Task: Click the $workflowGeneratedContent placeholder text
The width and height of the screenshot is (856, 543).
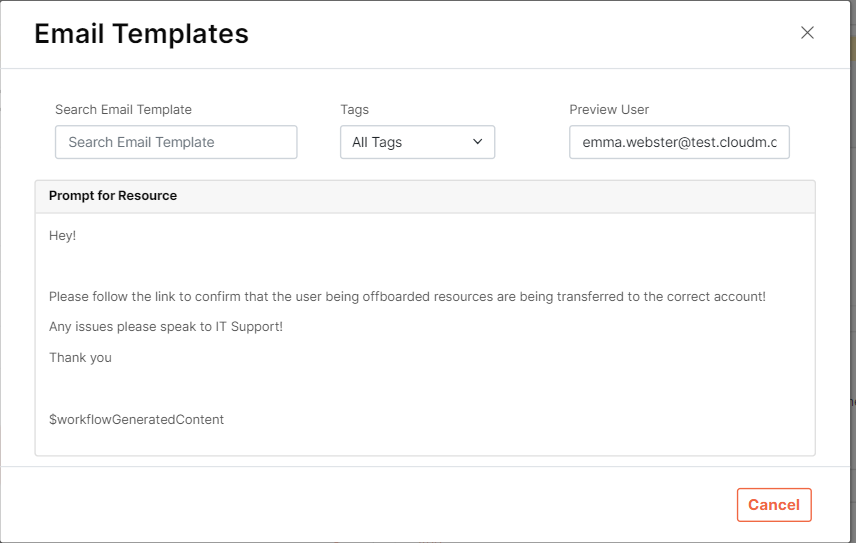Action: coord(136,419)
